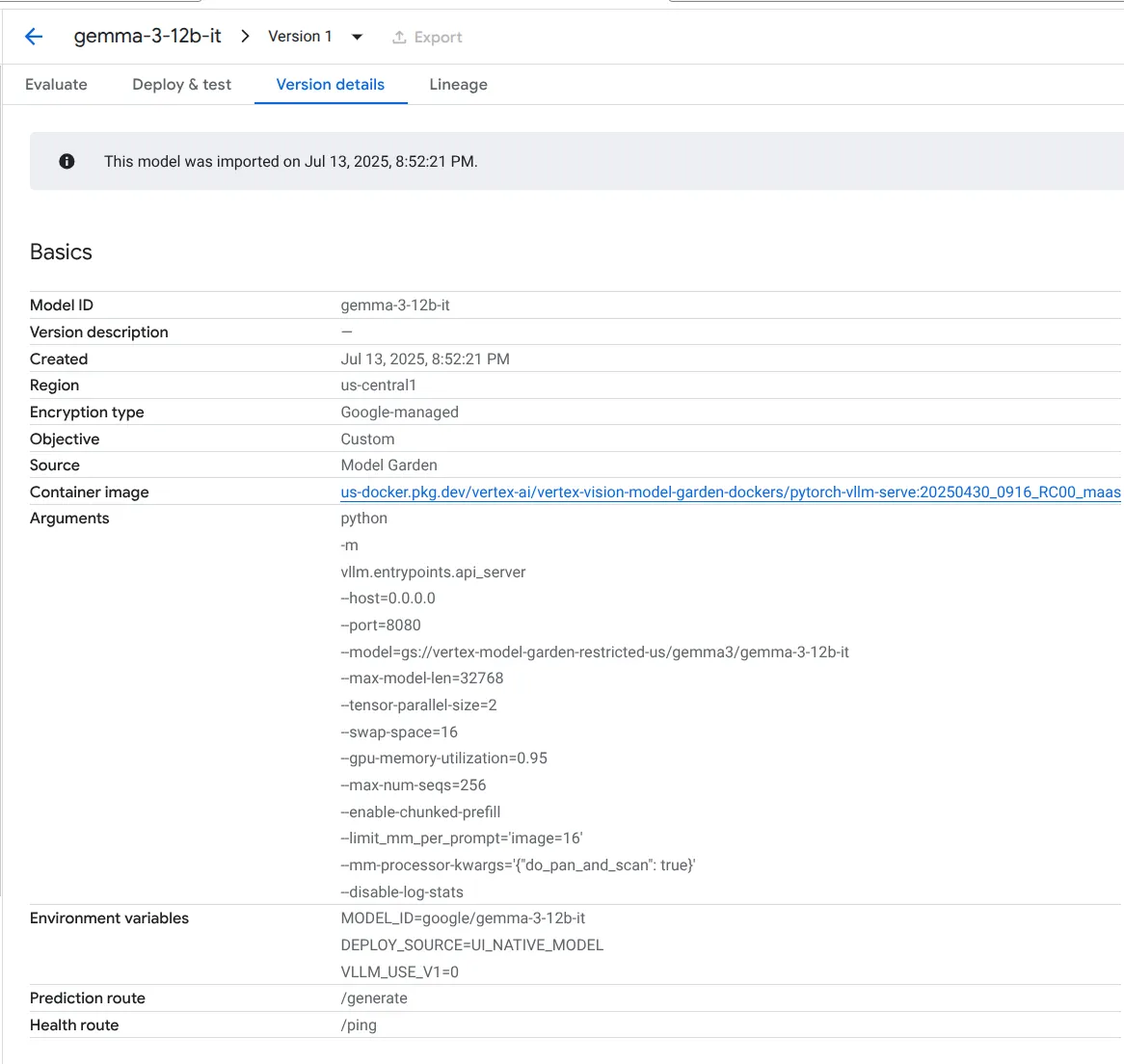
Task: Click the --mm-processor-kwargs argument
Action: tap(519, 865)
